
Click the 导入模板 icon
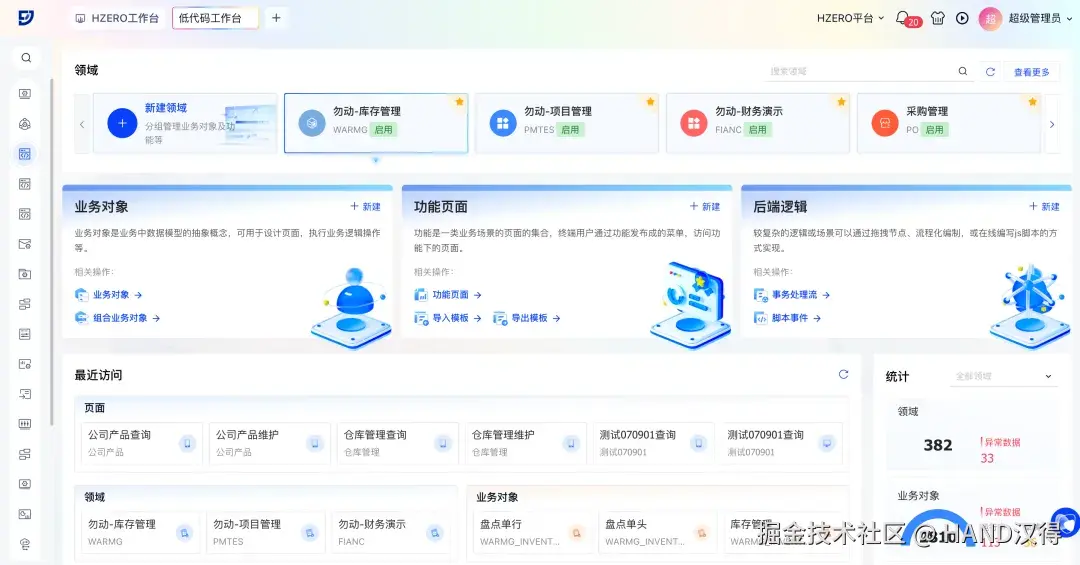[421, 318]
